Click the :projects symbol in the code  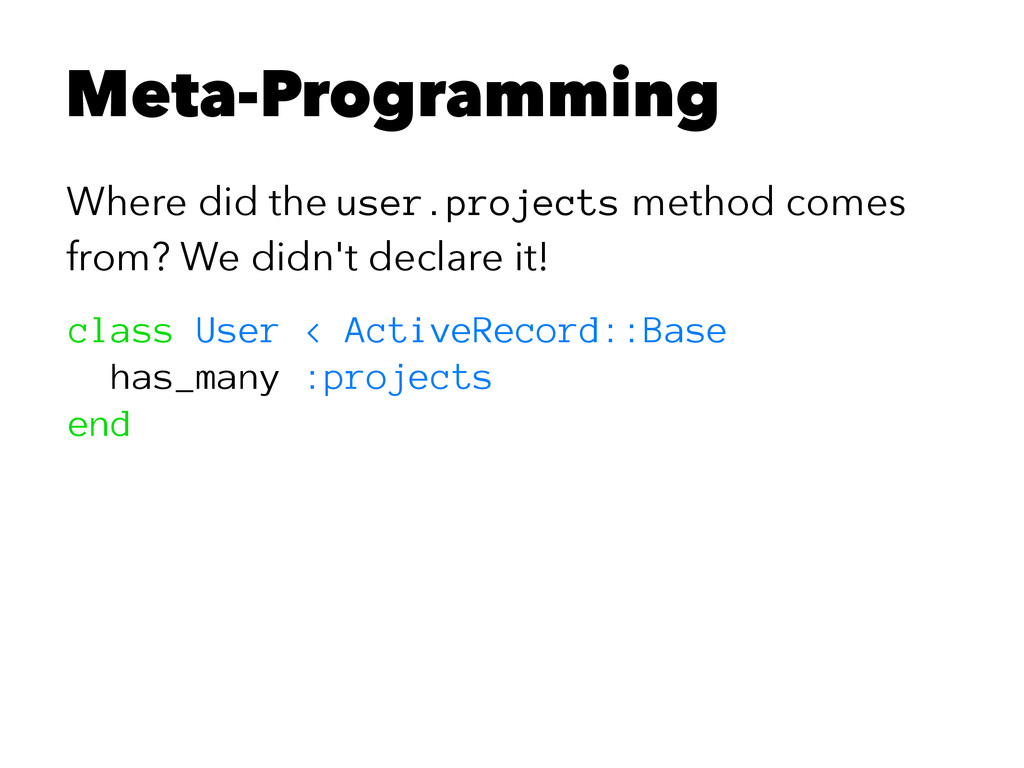[396, 379]
